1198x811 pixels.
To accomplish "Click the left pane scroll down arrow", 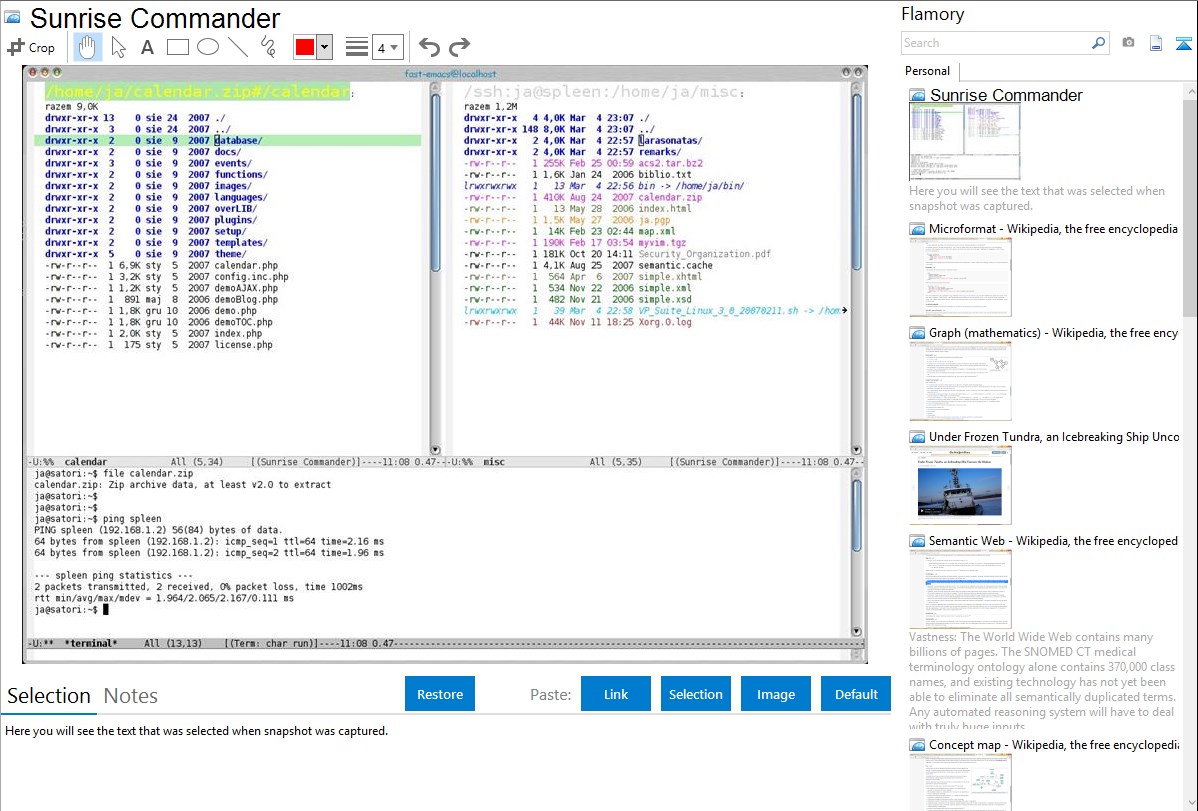I will [435, 450].
